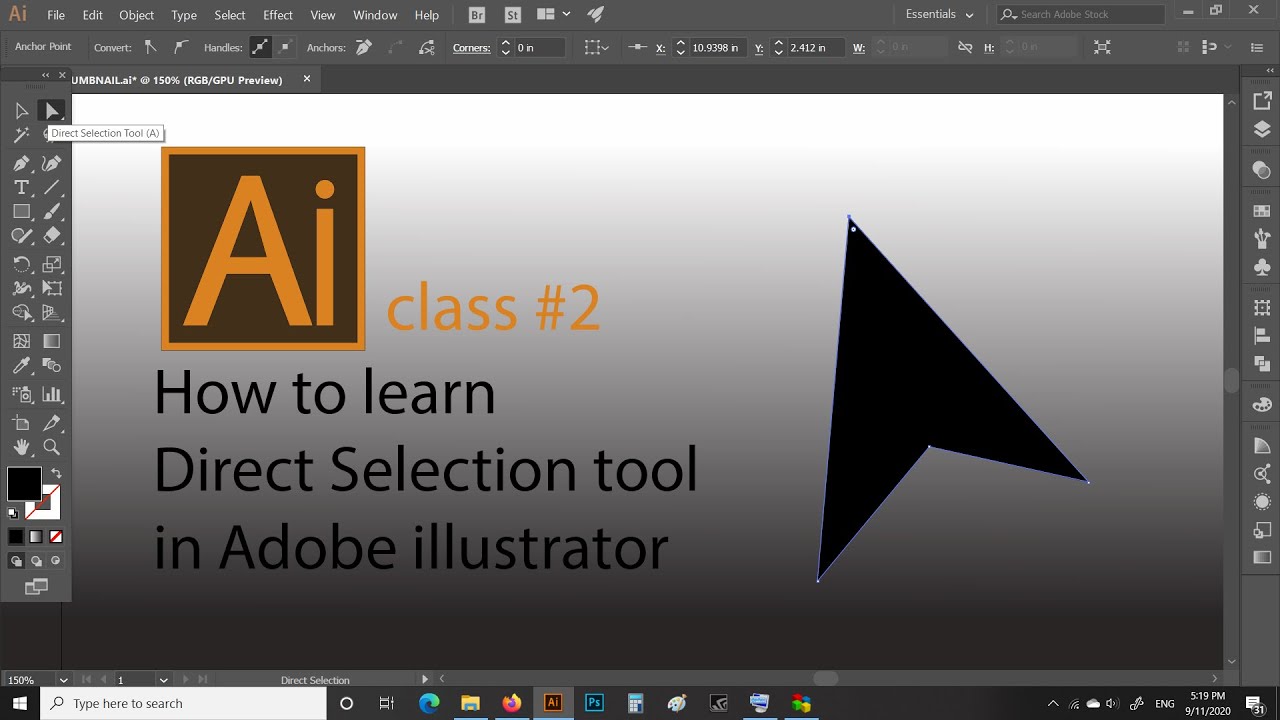Open Adobe Bridge with Br button

coord(477,15)
